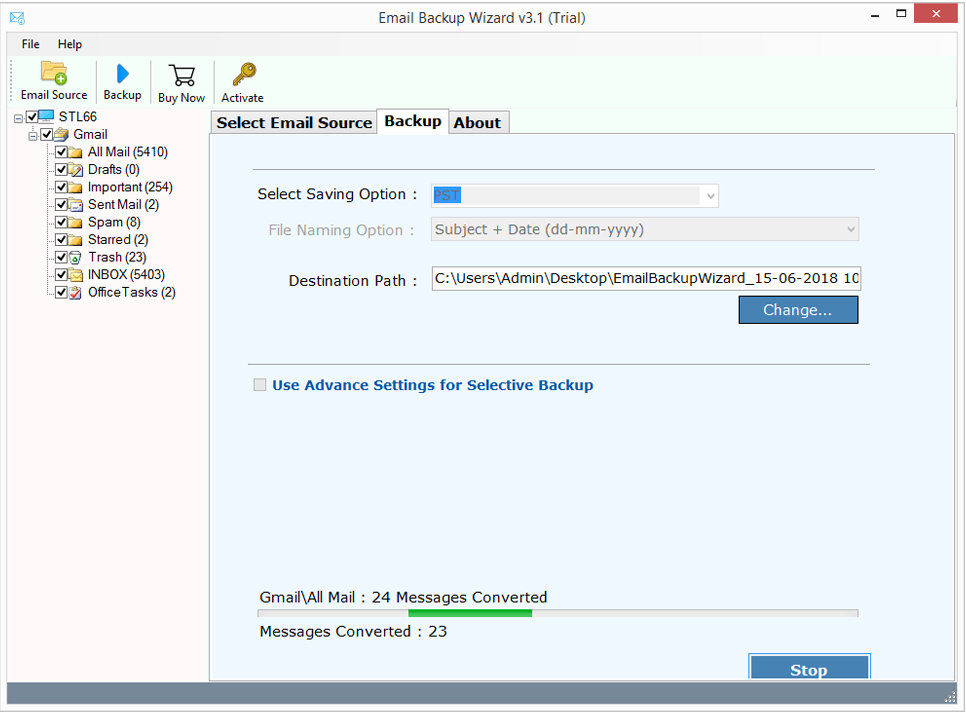
Task: Maximize the Email Backup Wizard window
Action: pyautogui.click(x=901, y=14)
